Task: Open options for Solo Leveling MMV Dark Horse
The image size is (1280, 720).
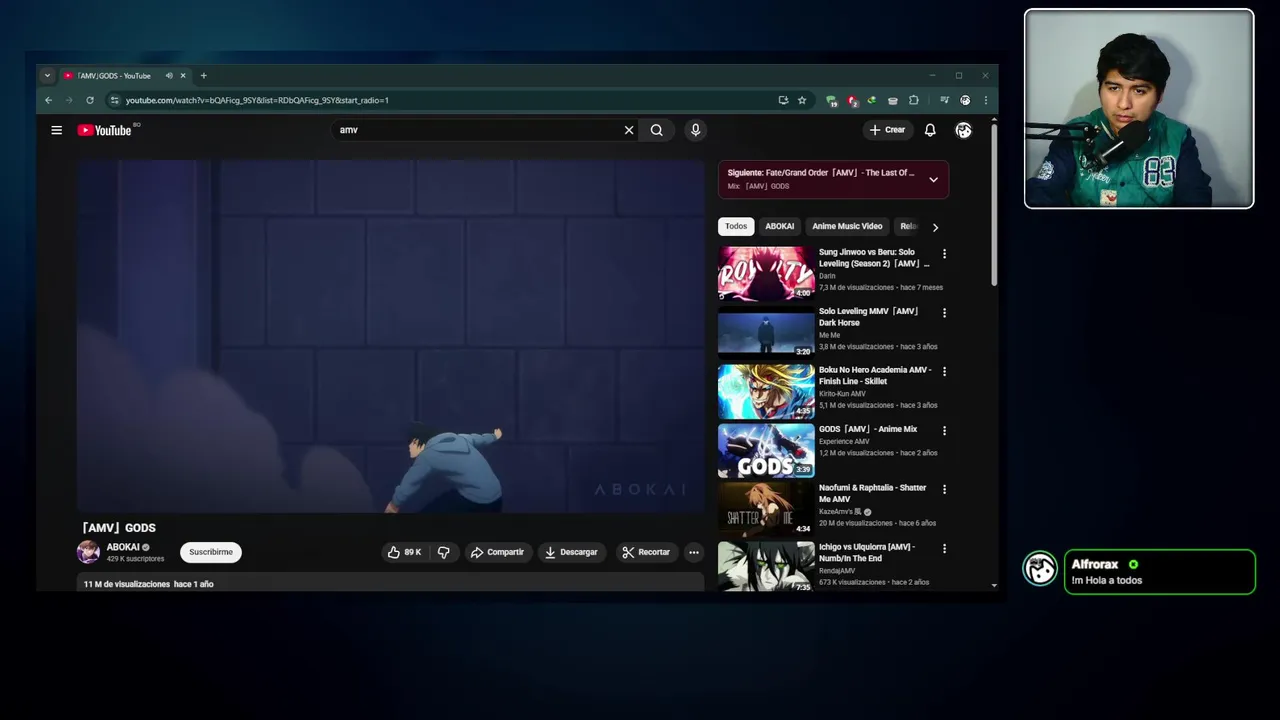Action: [x=944, y=313]
